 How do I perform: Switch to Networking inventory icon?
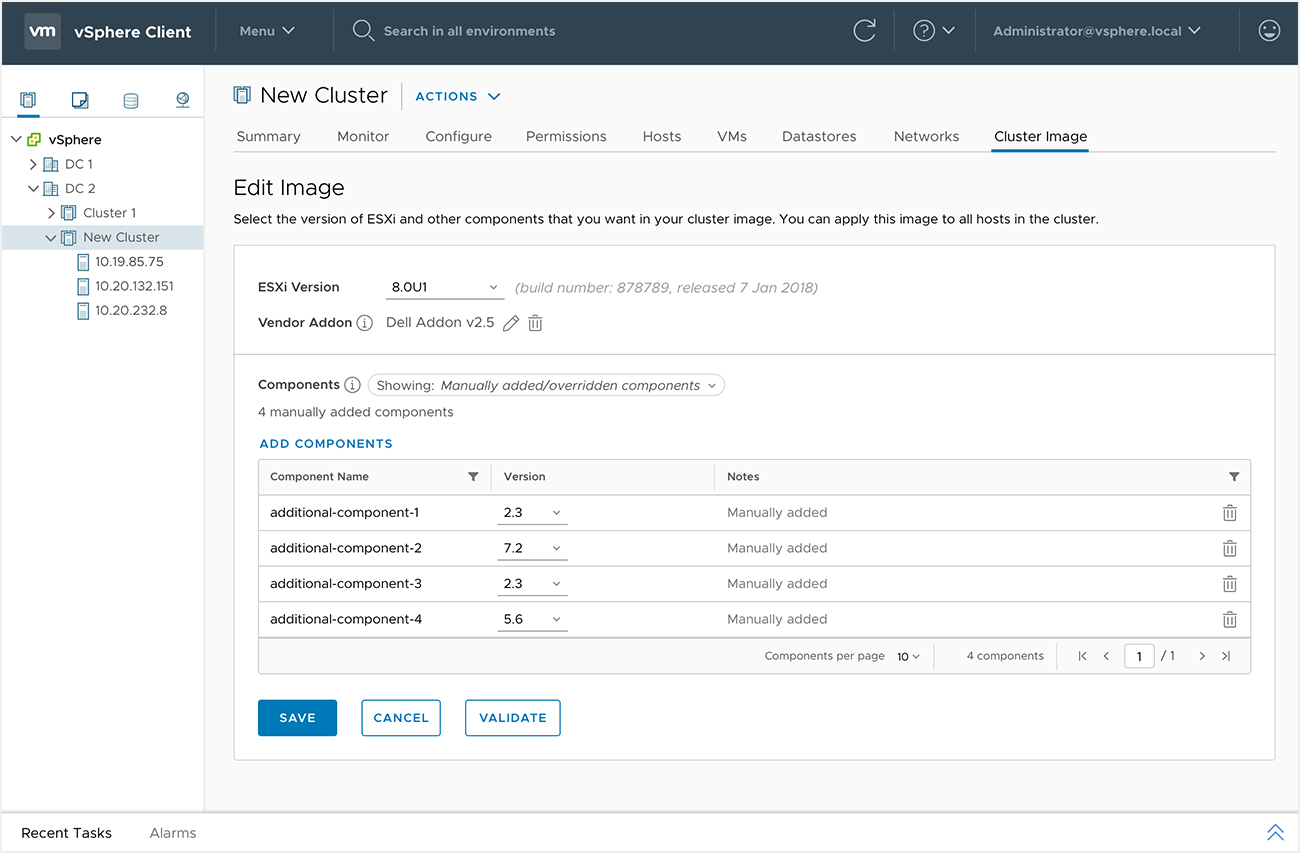(182, 100)
